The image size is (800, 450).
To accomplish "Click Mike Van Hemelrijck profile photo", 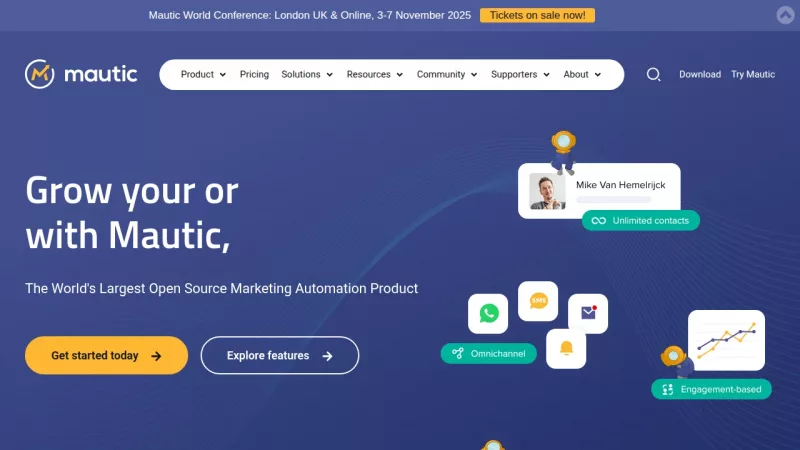I will click(547, 191).
